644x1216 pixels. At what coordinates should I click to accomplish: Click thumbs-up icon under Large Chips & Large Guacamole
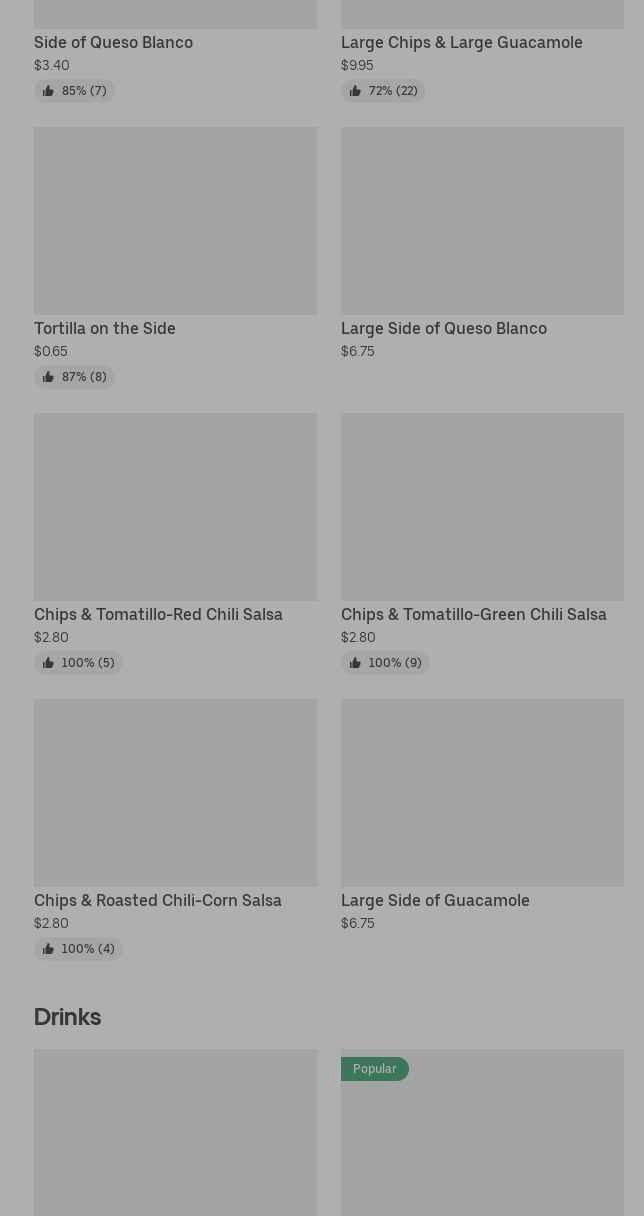click(355, 91)
